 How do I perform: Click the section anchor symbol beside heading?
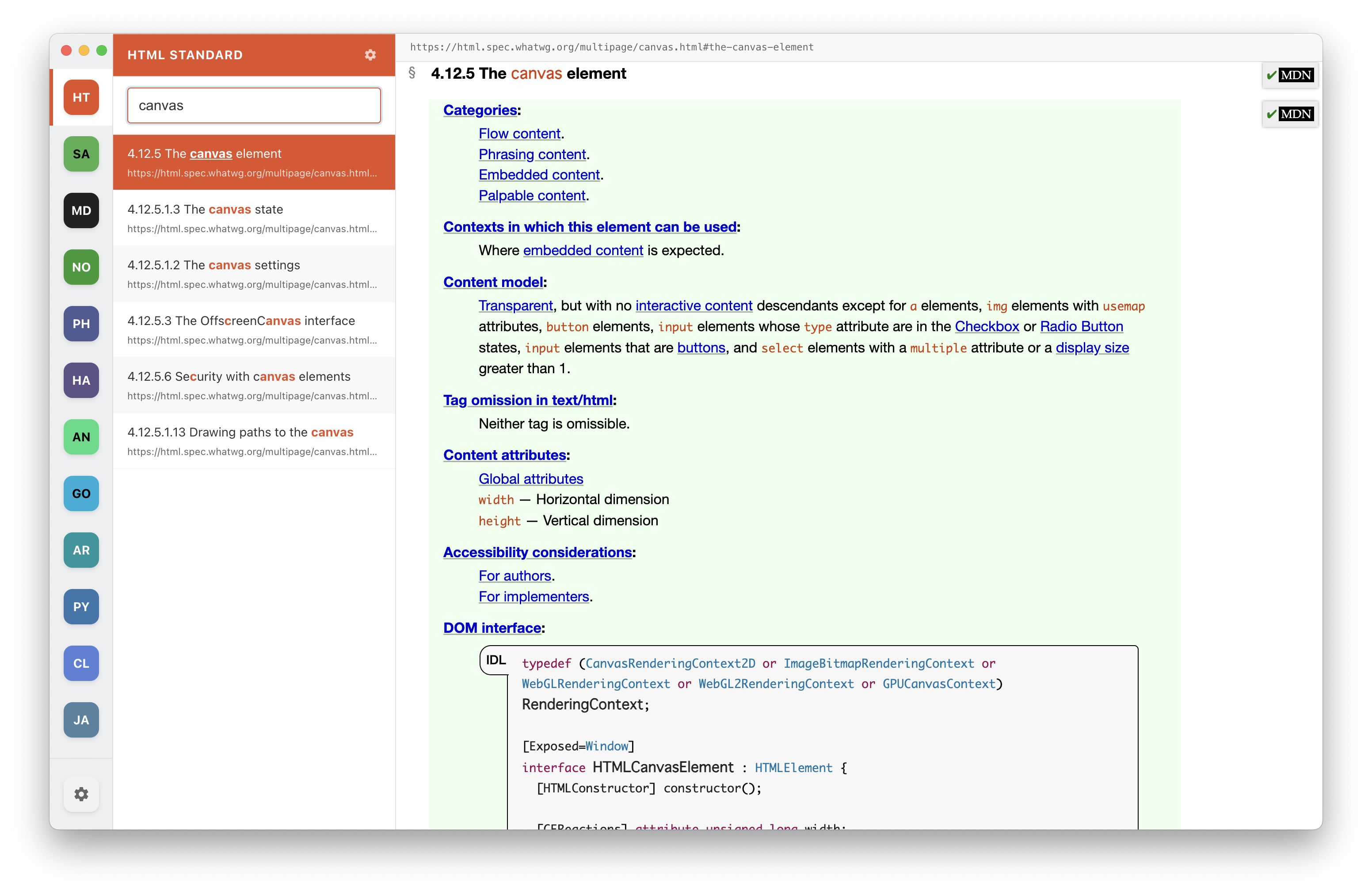tap(412, 73)
